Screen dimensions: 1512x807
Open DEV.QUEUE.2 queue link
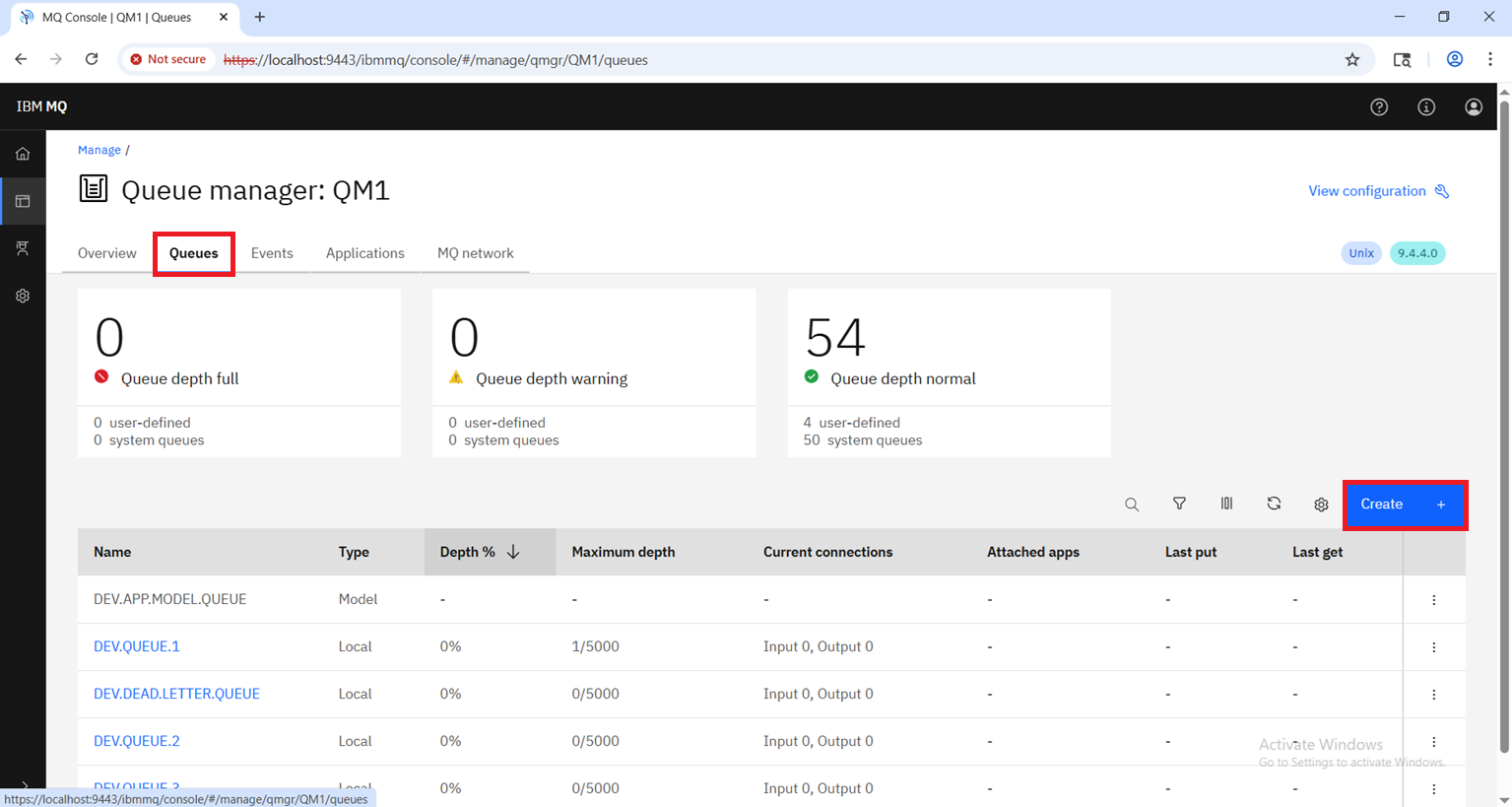click(x=137, y=741)
